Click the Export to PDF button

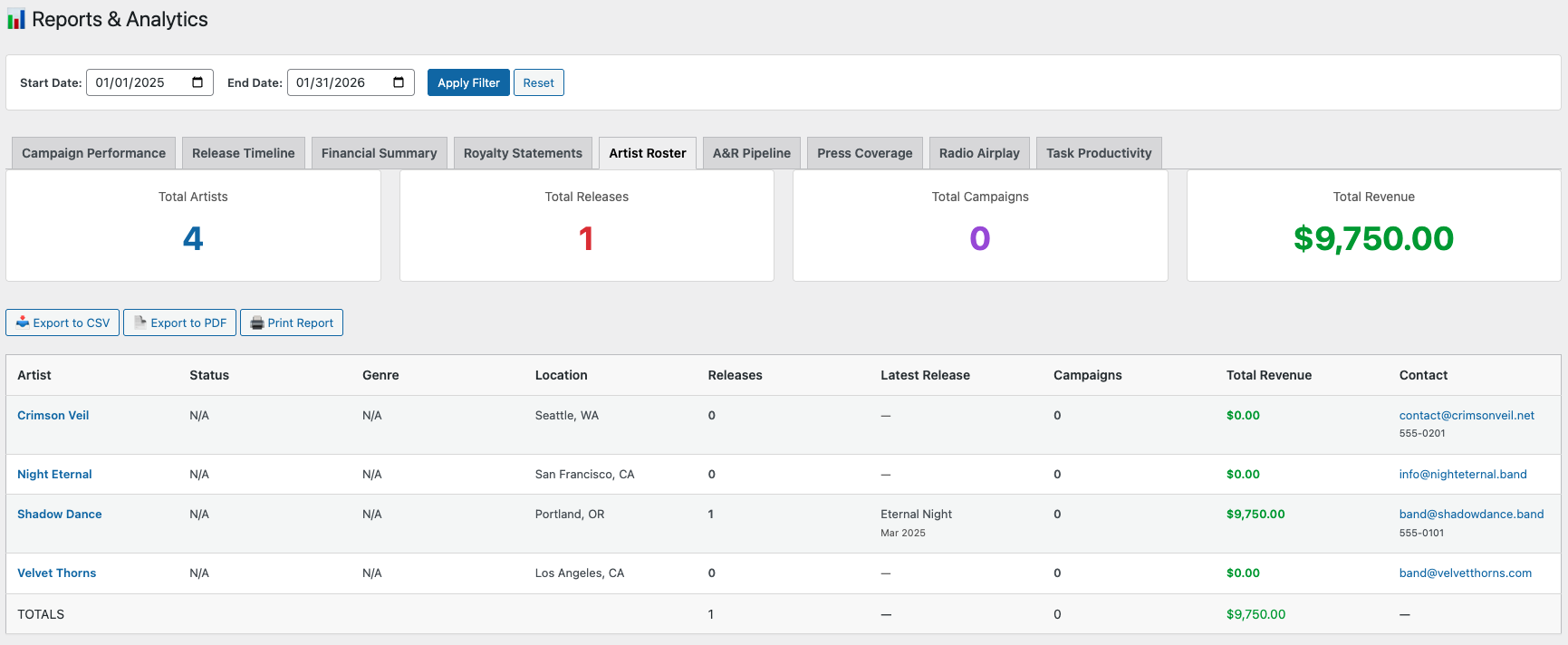click(179, 322)
